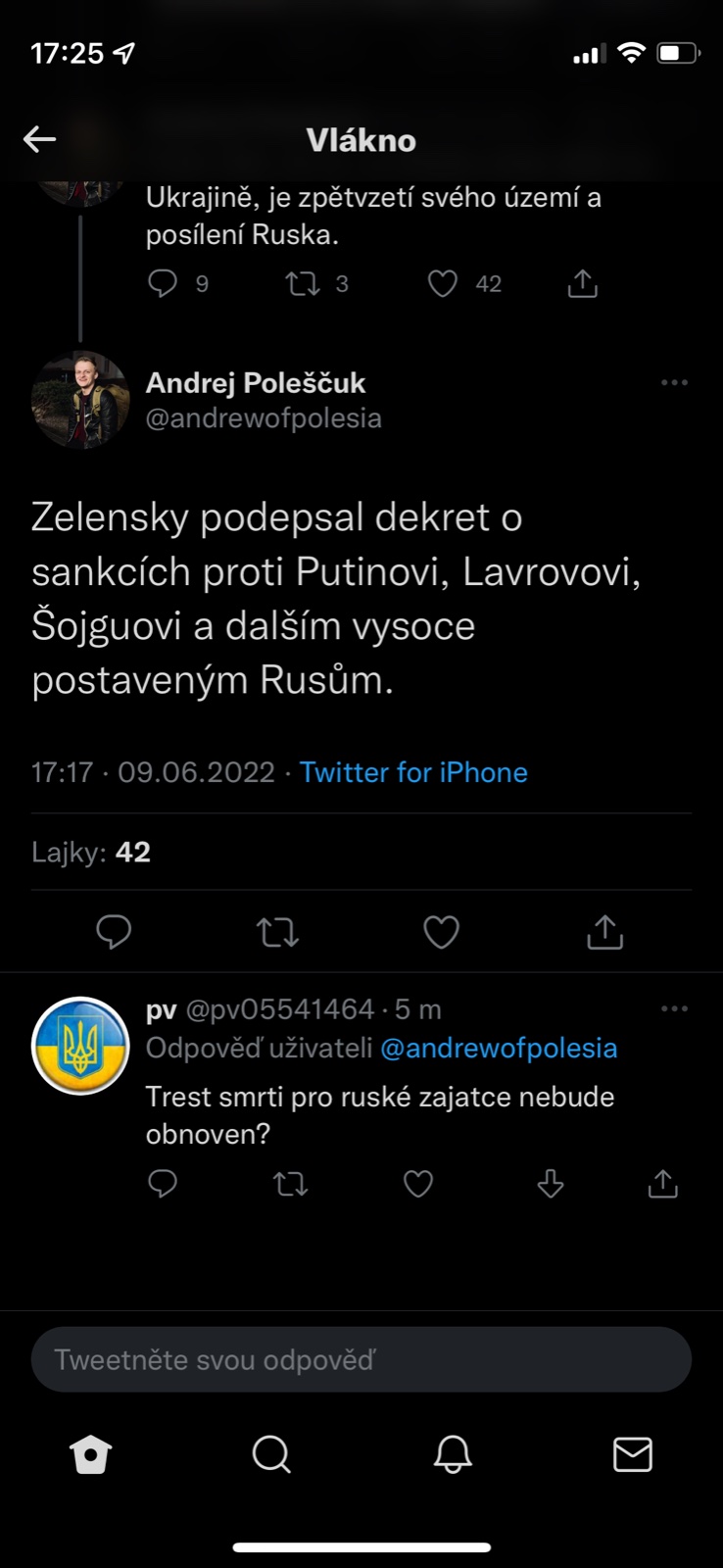Open more options on pv's reply
The width and height of the screenshot is (723, 1568).
click(x=674, y=1008)
